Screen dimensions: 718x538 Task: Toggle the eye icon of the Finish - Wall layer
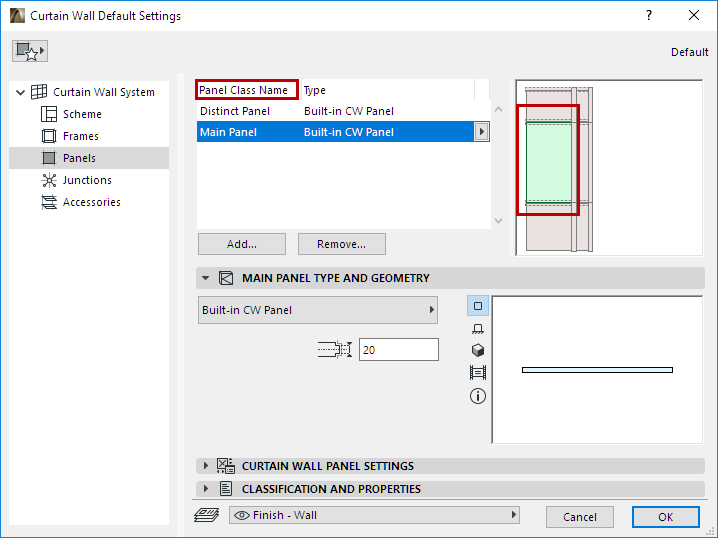[242, 515]
